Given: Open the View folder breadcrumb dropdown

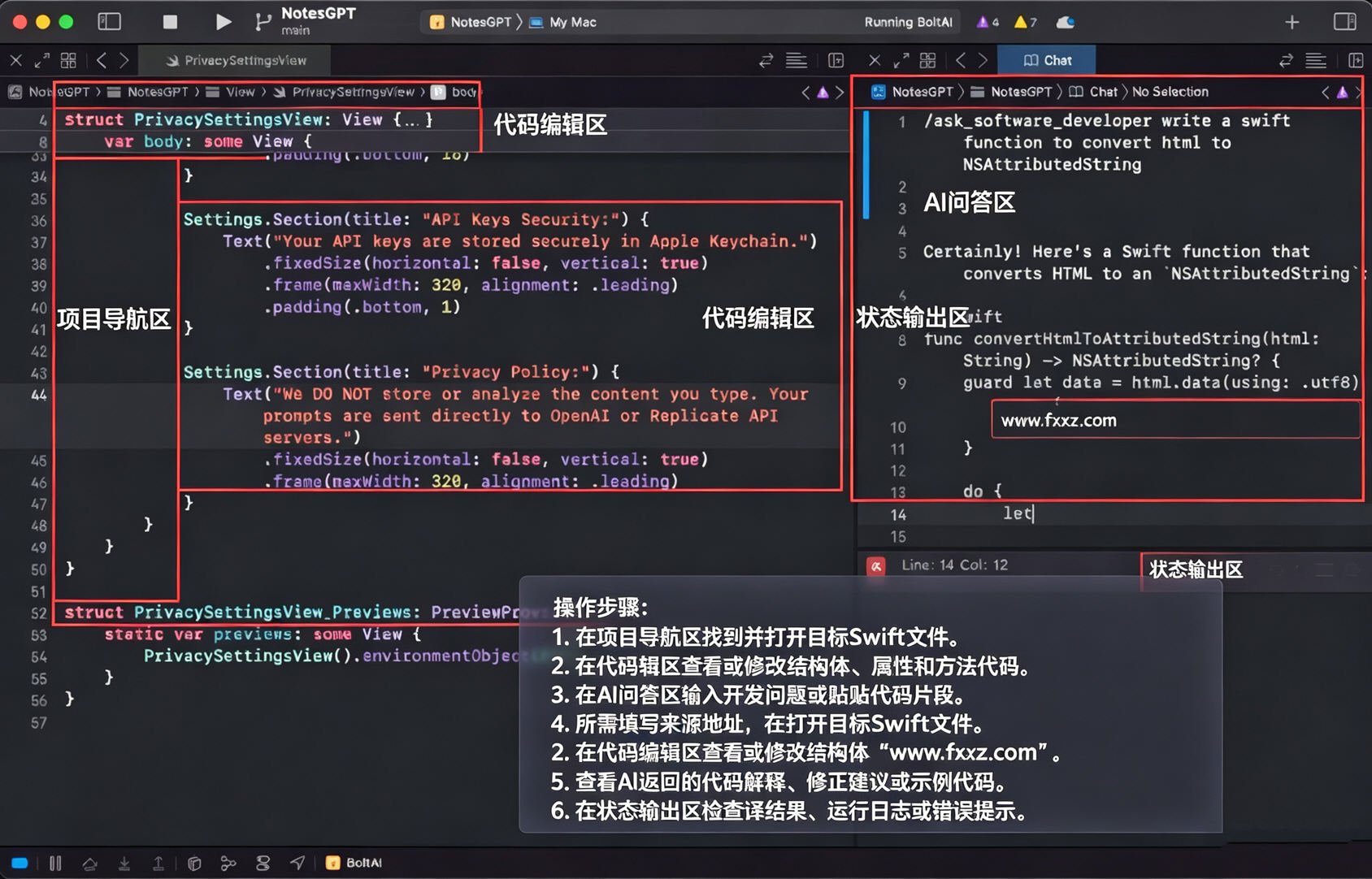Looking at the screenshot, I should click(231, 92).
